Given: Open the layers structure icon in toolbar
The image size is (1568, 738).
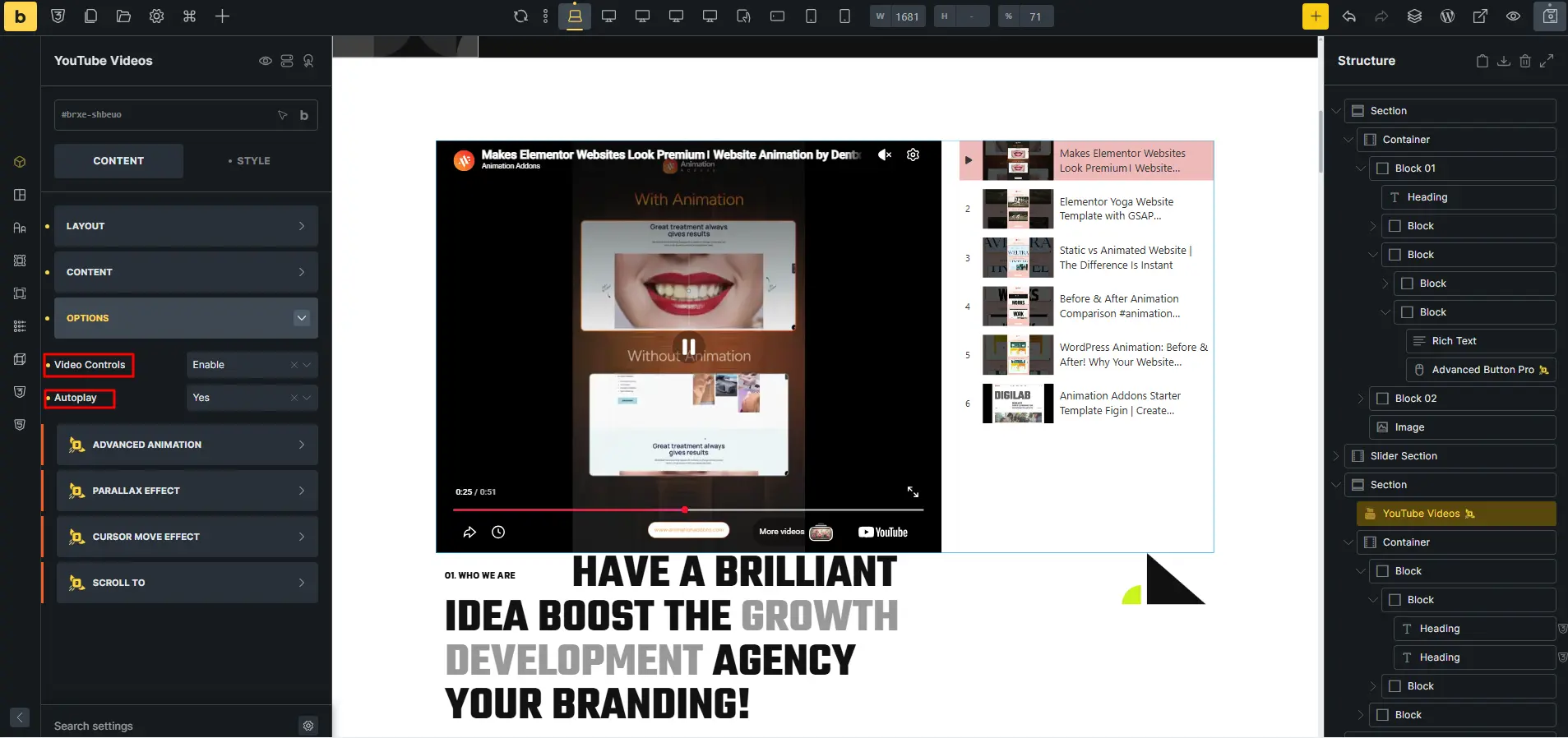Looking at the screenshot, I should point(1414,16).
